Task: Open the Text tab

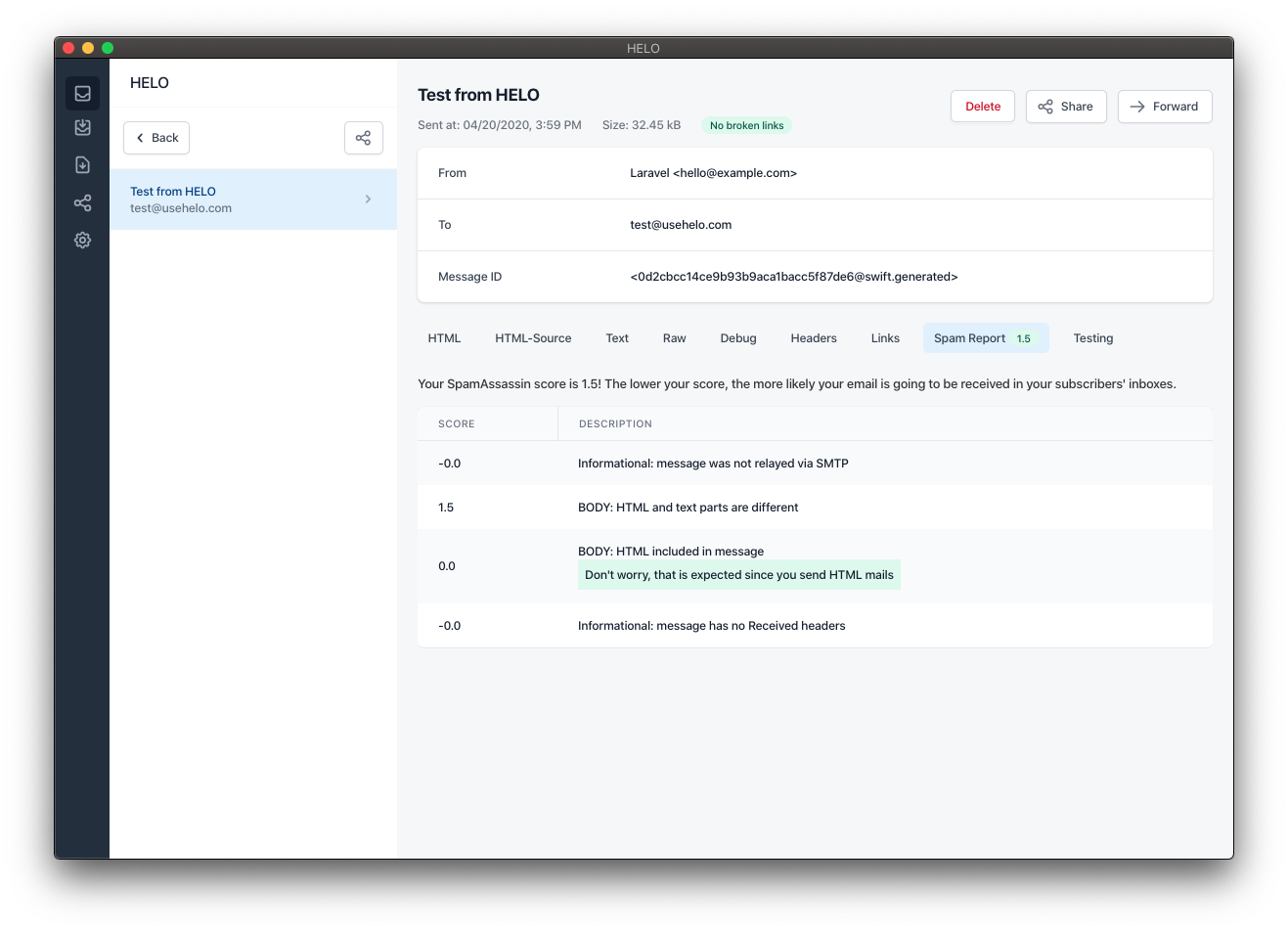Action: point(617,338)
